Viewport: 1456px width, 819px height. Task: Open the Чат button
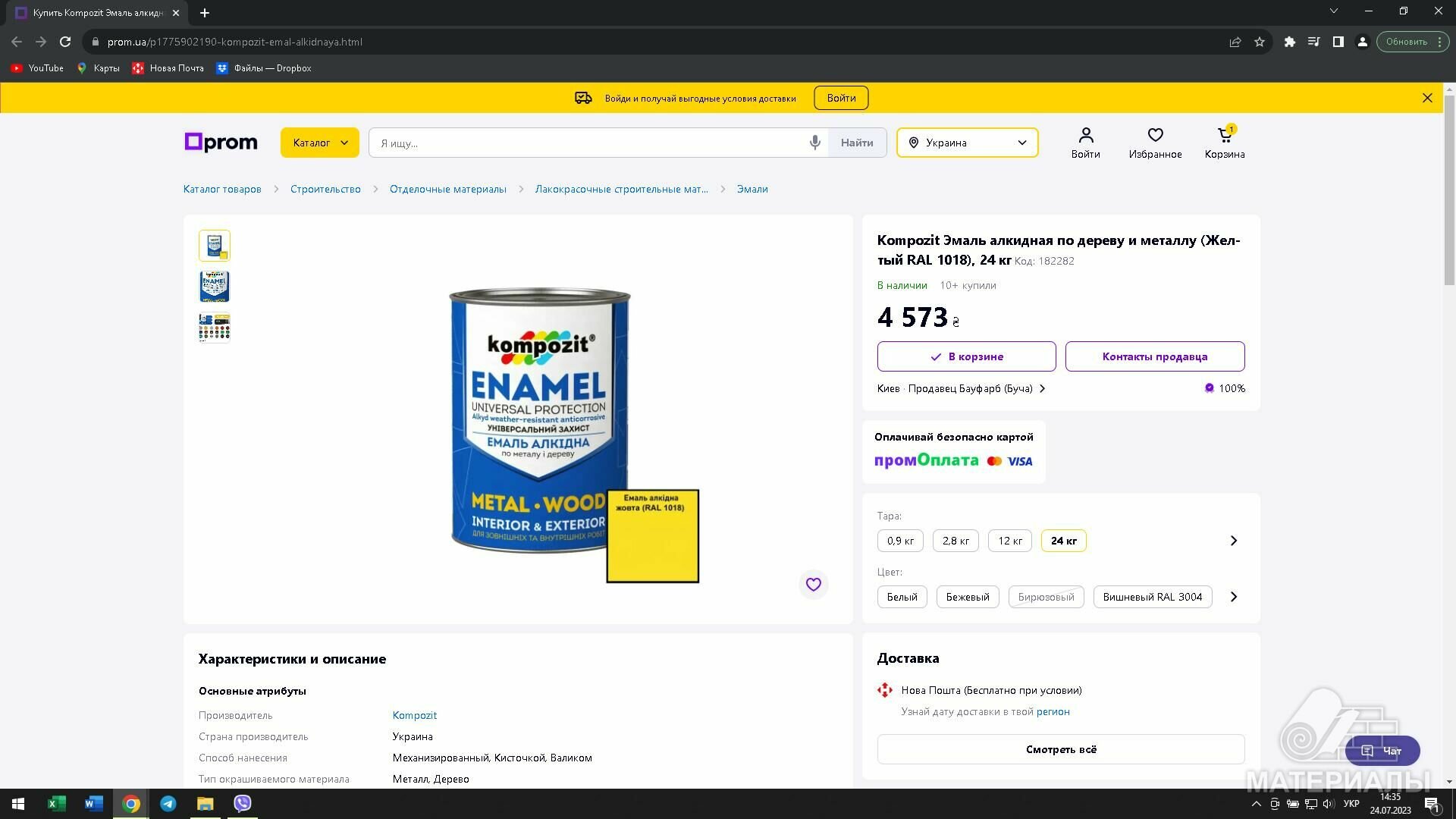tap(1382, 751)
